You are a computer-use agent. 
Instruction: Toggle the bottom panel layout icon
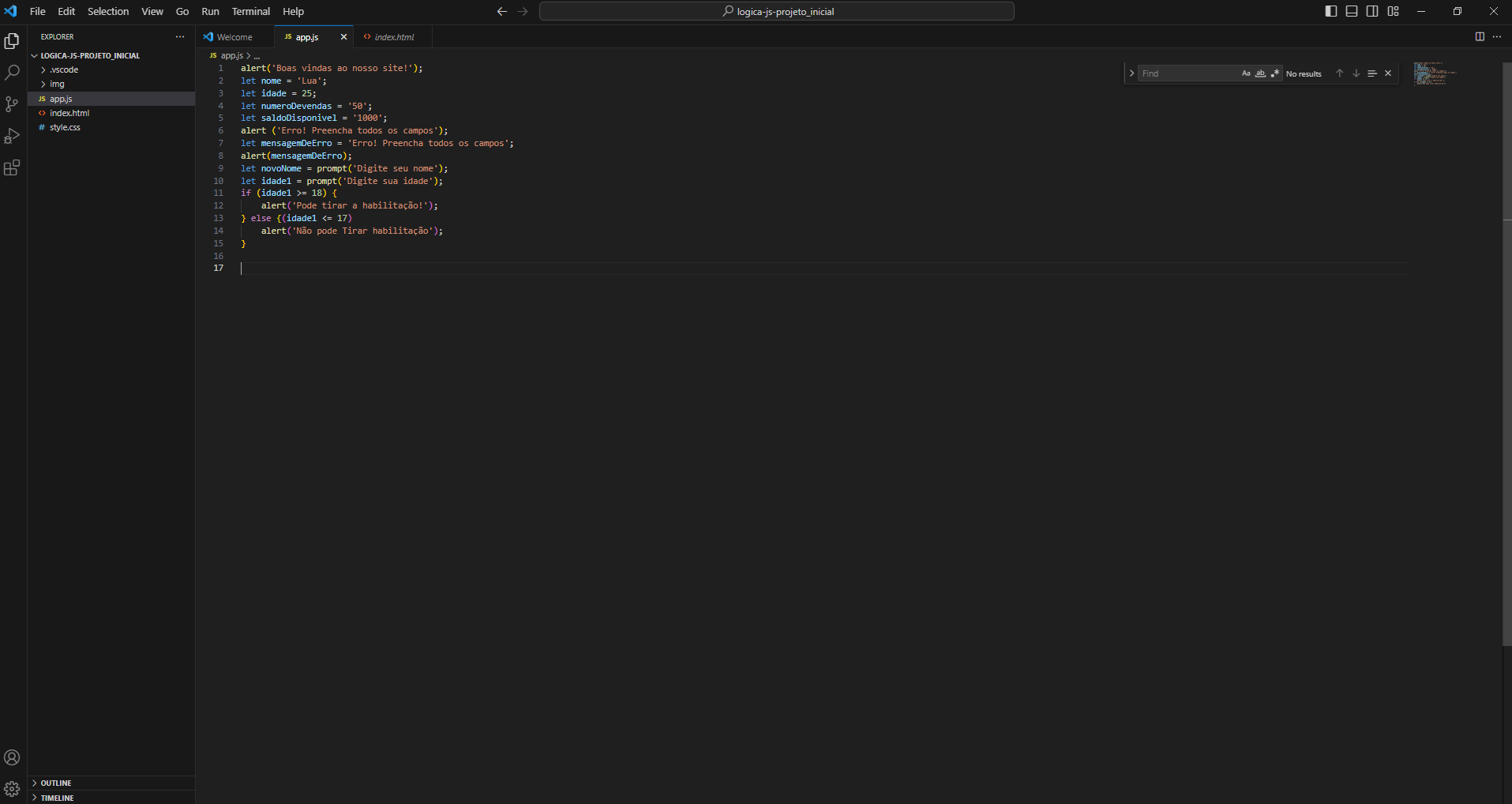[x=1352, y=11]
